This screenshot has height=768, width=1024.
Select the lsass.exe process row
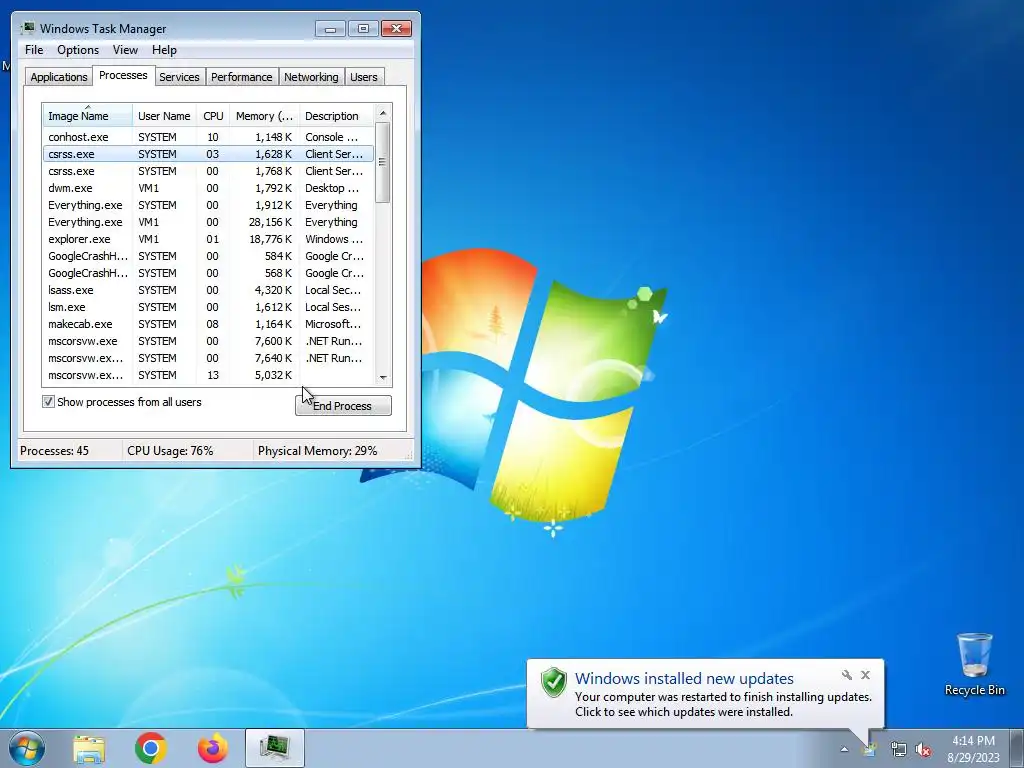pos(208,290)
